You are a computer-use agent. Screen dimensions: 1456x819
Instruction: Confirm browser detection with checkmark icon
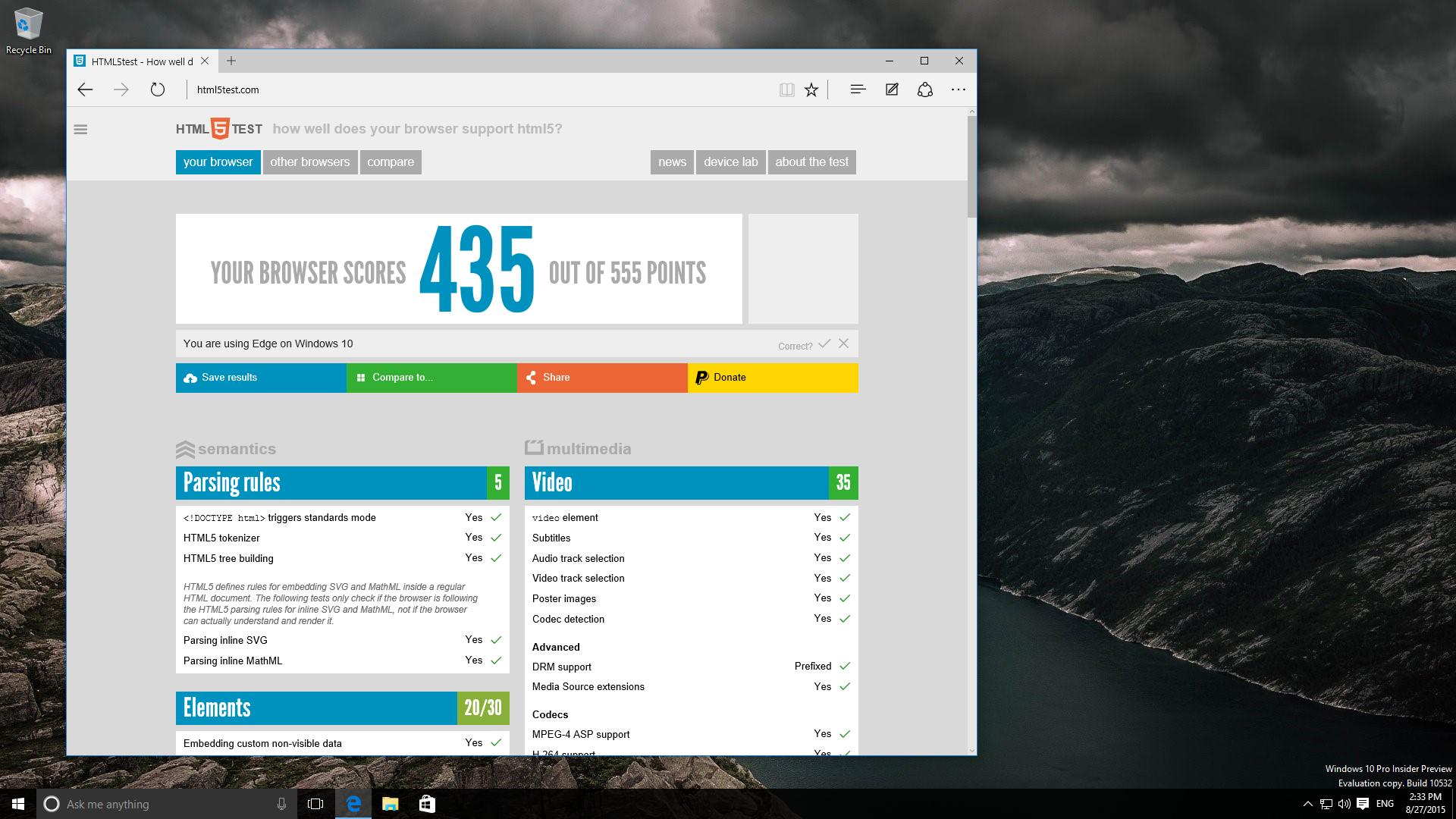coord(824,344)
